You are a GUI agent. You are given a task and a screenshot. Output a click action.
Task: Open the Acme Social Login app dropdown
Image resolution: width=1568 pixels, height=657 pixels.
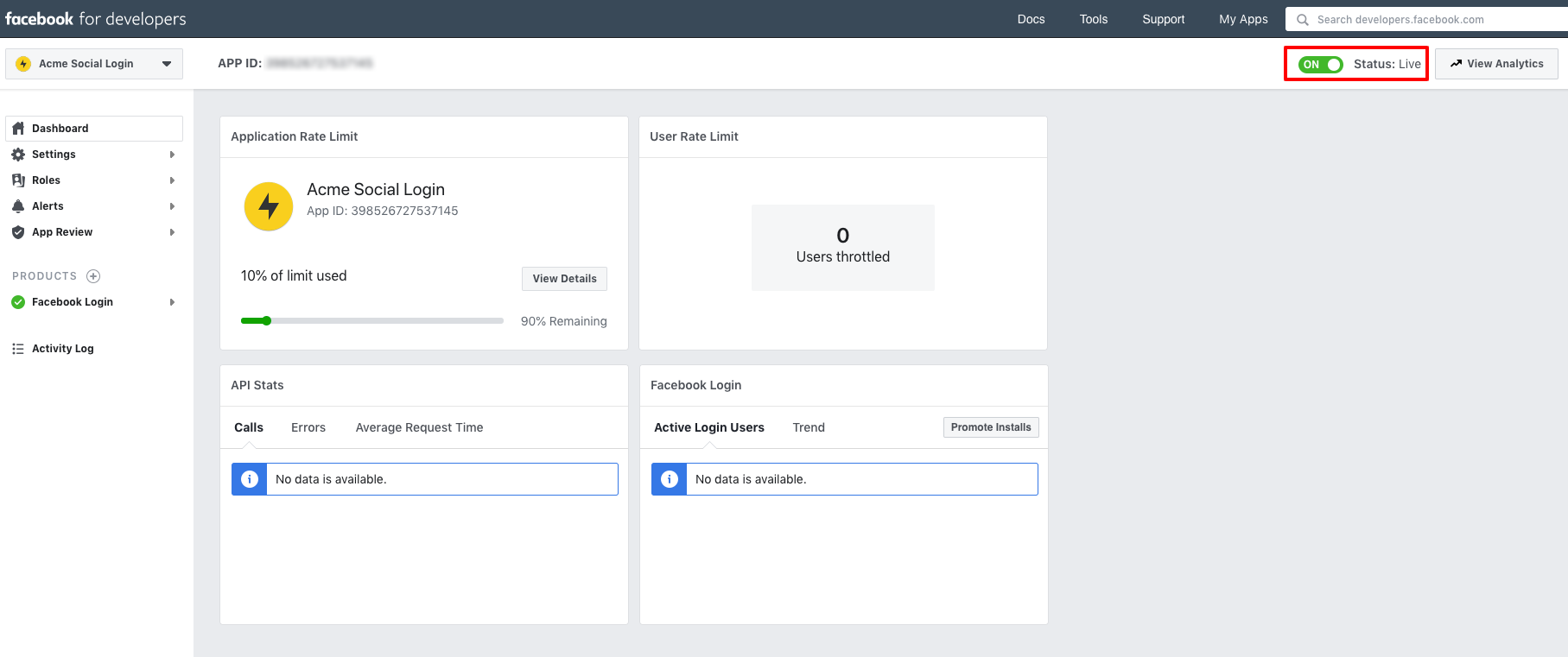(x=94, y=64)
